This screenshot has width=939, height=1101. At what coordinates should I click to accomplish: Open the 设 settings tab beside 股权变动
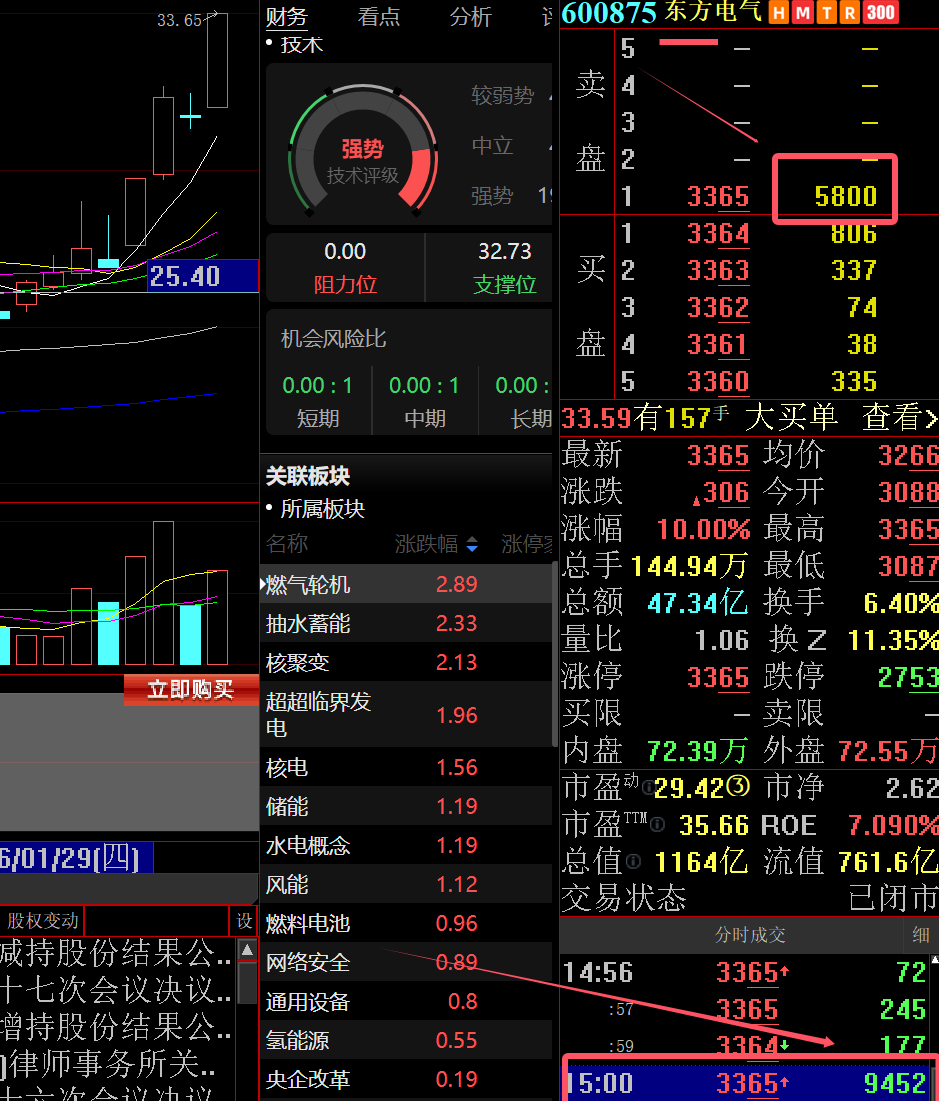(244, 921)
